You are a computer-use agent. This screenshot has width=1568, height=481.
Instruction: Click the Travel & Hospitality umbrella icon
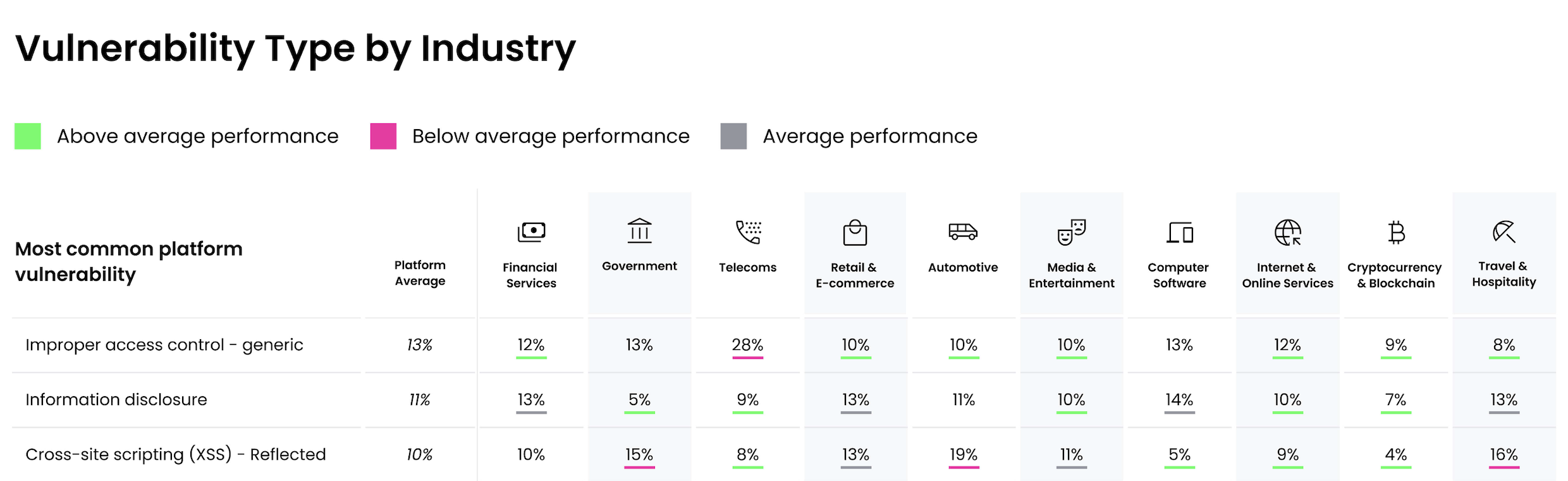[1504, 232]
